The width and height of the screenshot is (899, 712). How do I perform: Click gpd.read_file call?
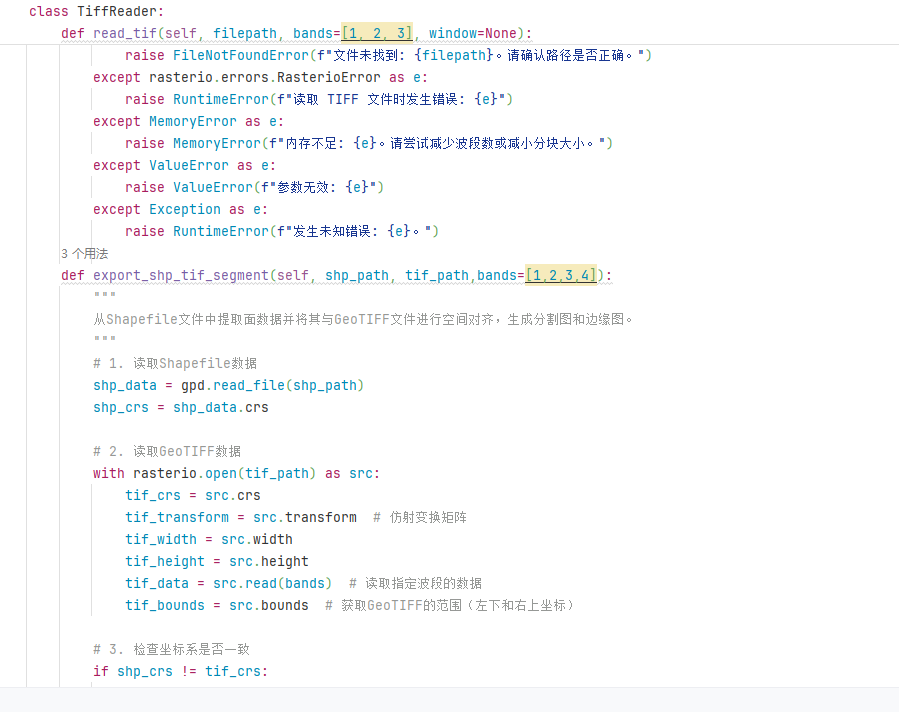tap(233, 386)
